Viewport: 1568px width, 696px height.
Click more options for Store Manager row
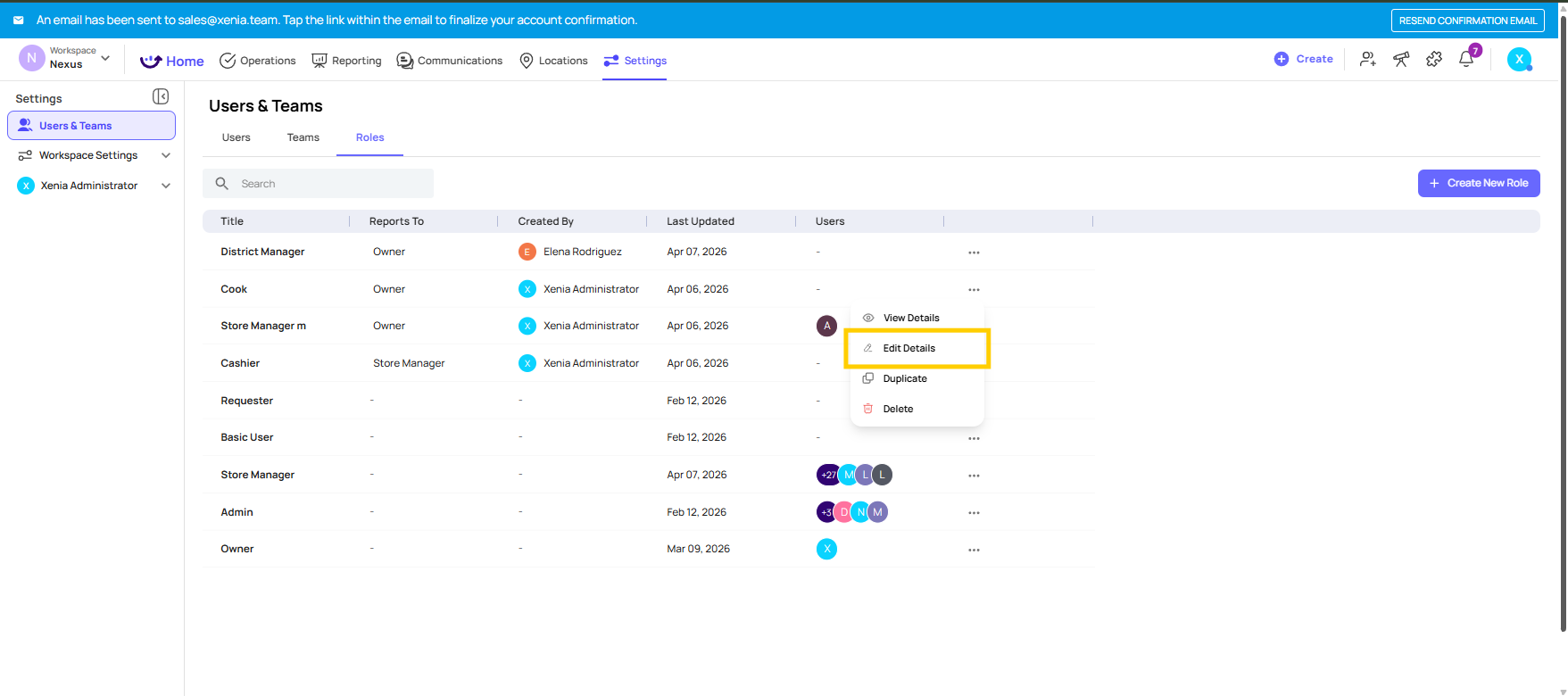[x=974, y=476]
